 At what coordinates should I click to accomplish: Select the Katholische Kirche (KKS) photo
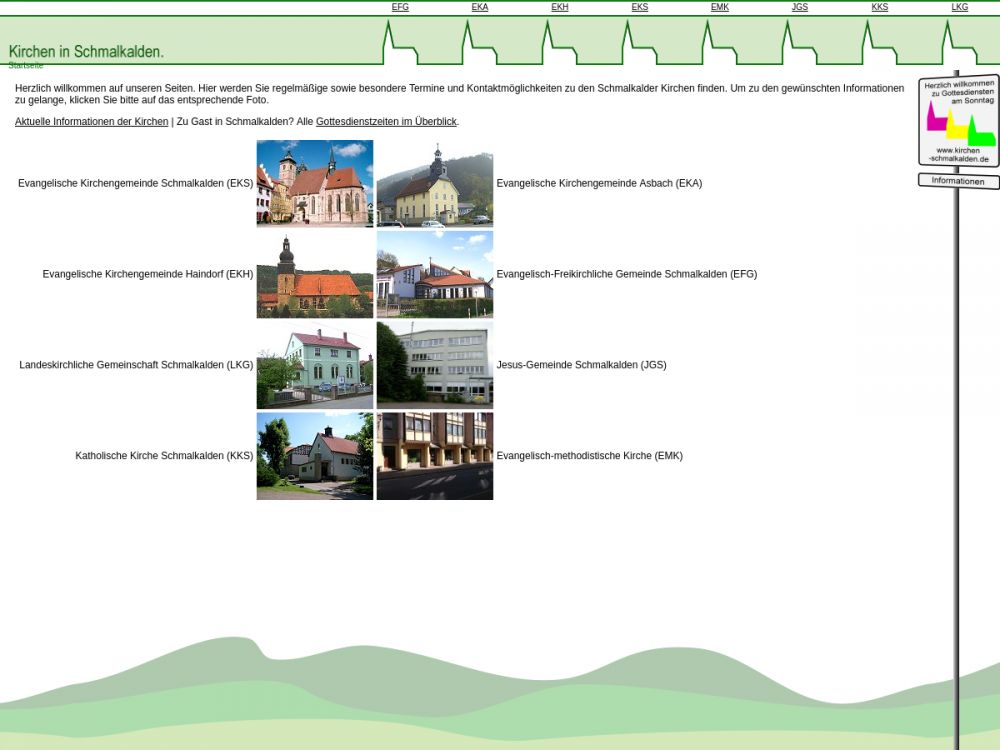pos(315,456)
